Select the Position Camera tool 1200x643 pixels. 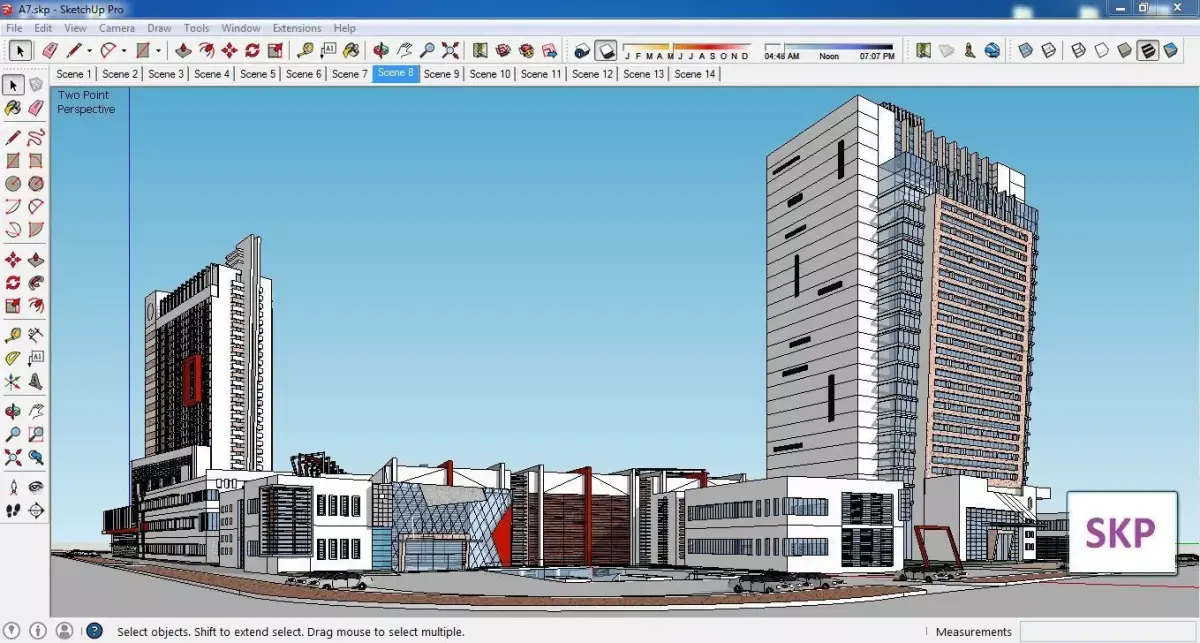click(13, 487)
